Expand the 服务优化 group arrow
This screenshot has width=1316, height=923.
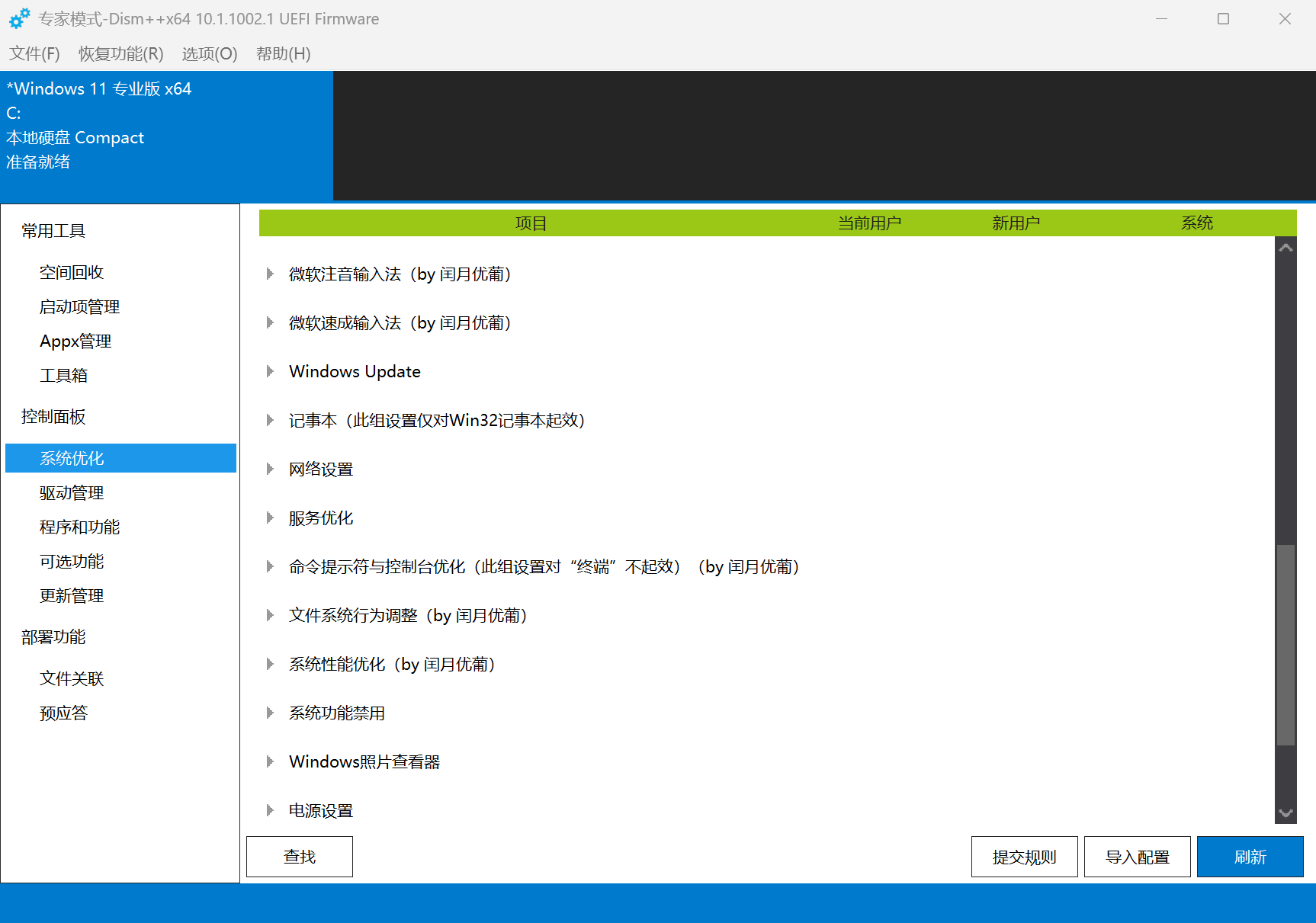270,518
